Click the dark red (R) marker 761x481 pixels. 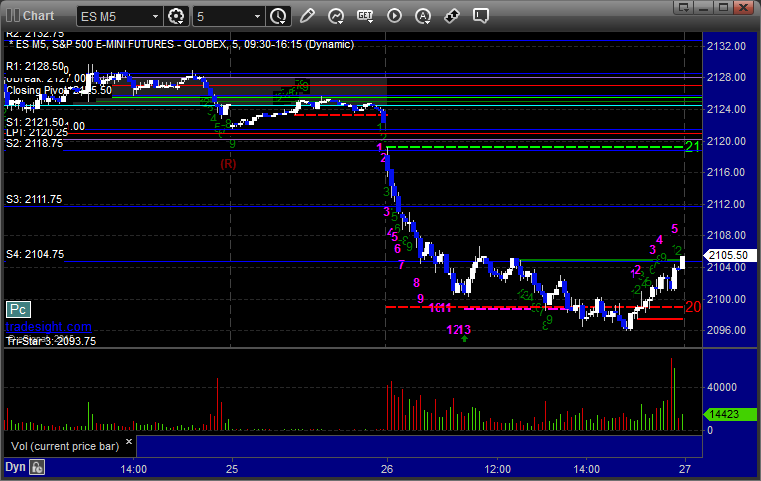click(x=228, y=164)
